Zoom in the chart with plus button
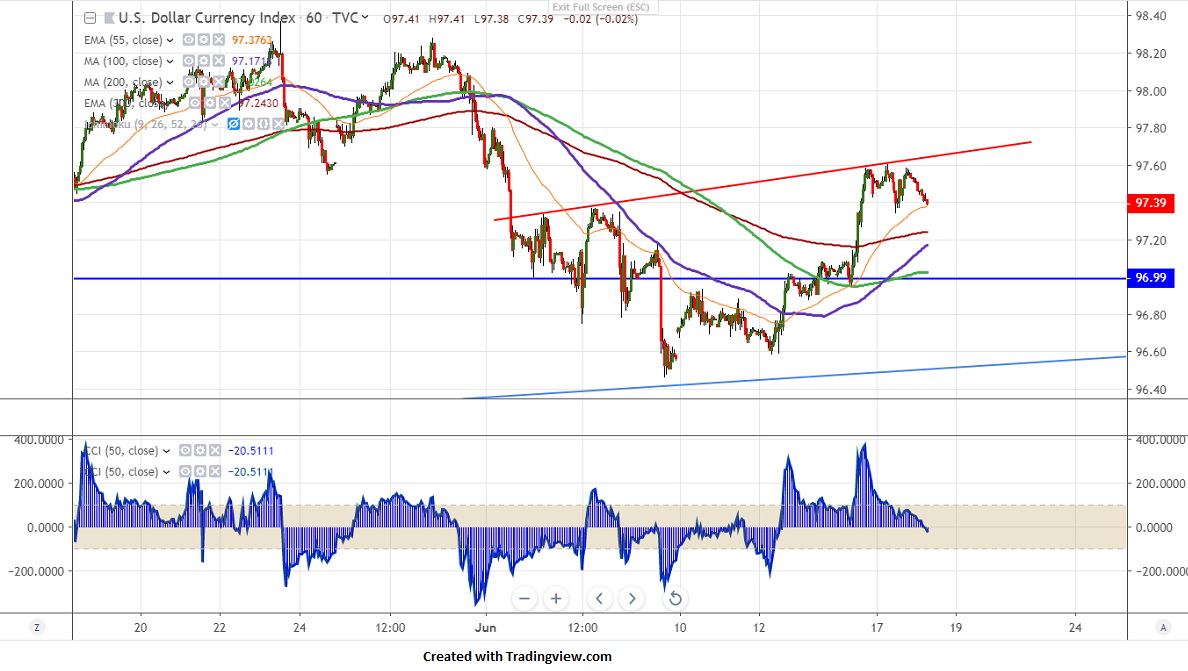The width and height of the screenshot is (1188, 671). pos(556,599)
